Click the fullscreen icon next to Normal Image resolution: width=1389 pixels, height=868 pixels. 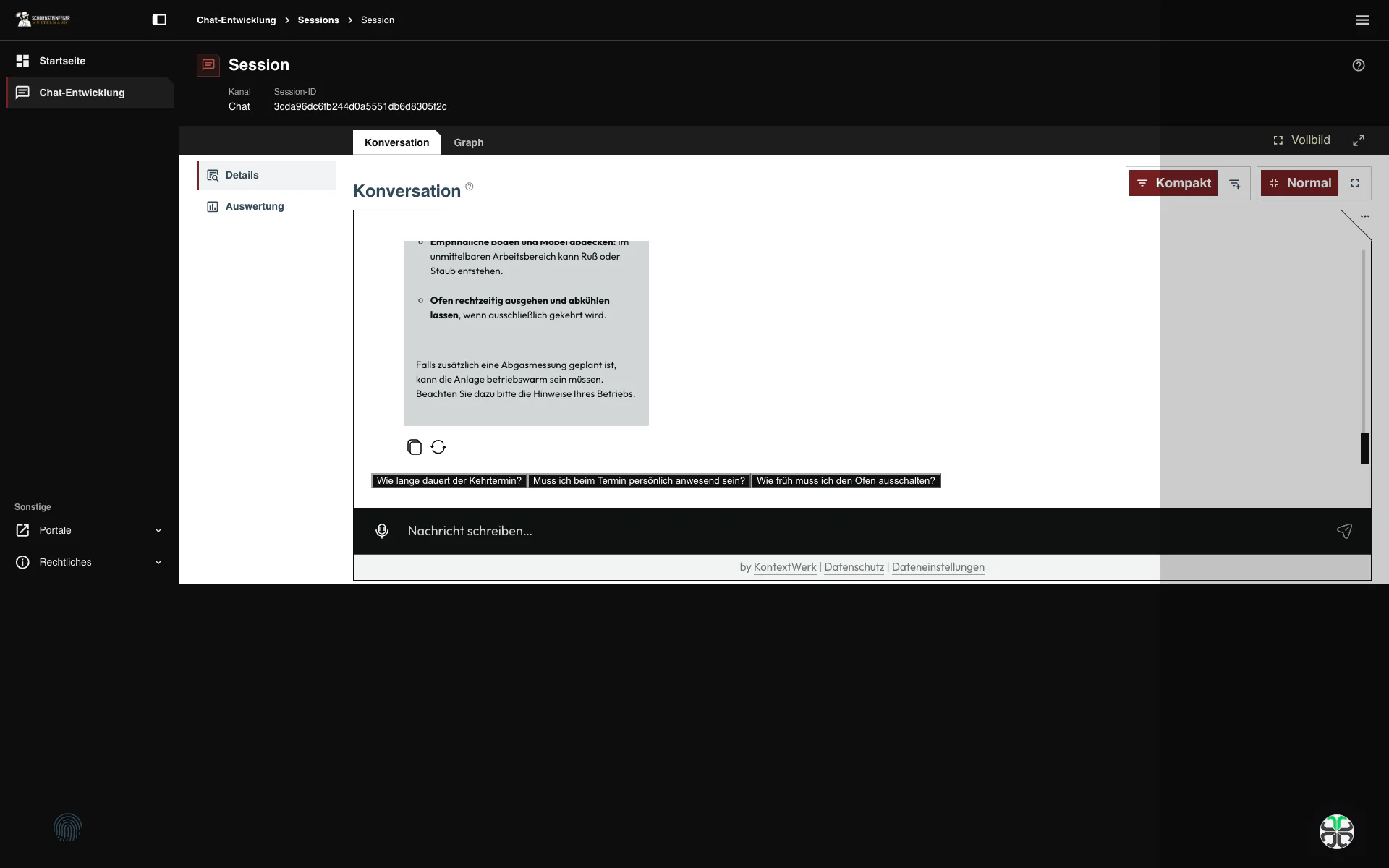click(1355, 184)
